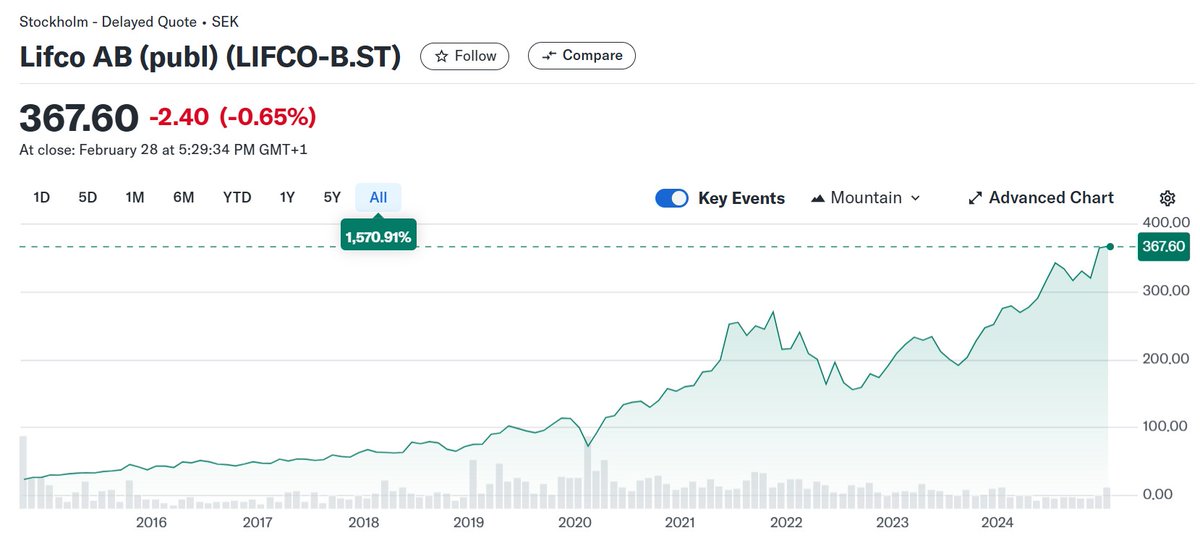Open the Advanced Chart link
Image resolution: width=1200 pixels, height=549 pixels.
(x=1041, y=198)
